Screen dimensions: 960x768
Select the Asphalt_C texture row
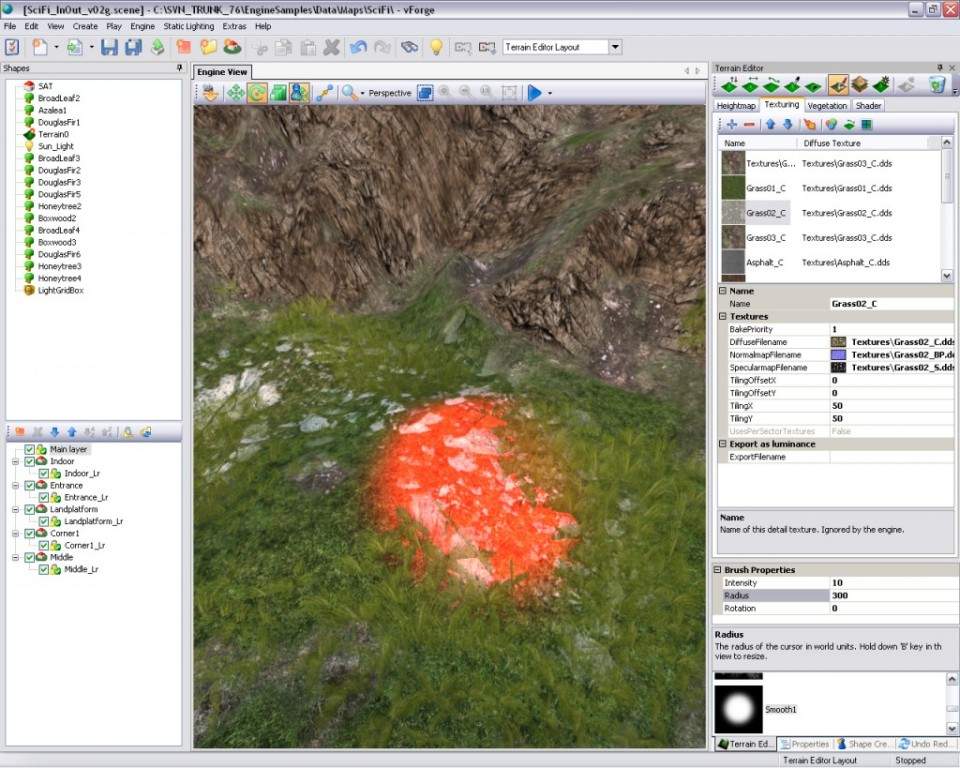830,263
